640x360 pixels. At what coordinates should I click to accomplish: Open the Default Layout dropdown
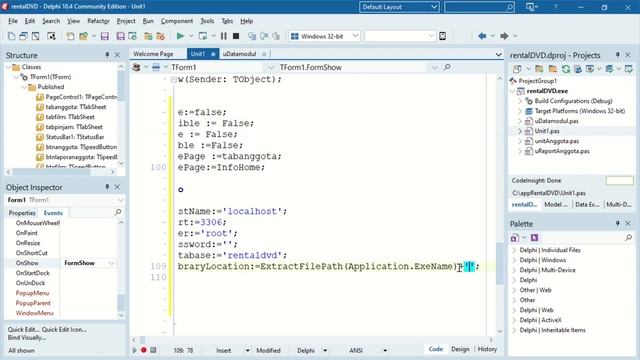434,7
